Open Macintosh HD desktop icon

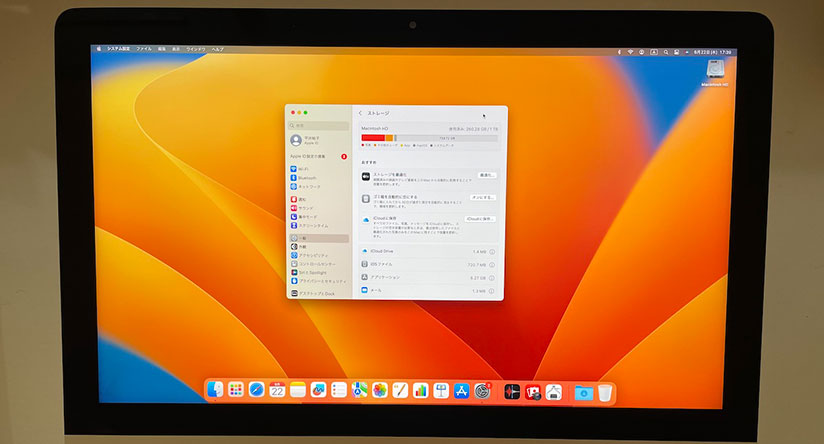tap(715, 73)
